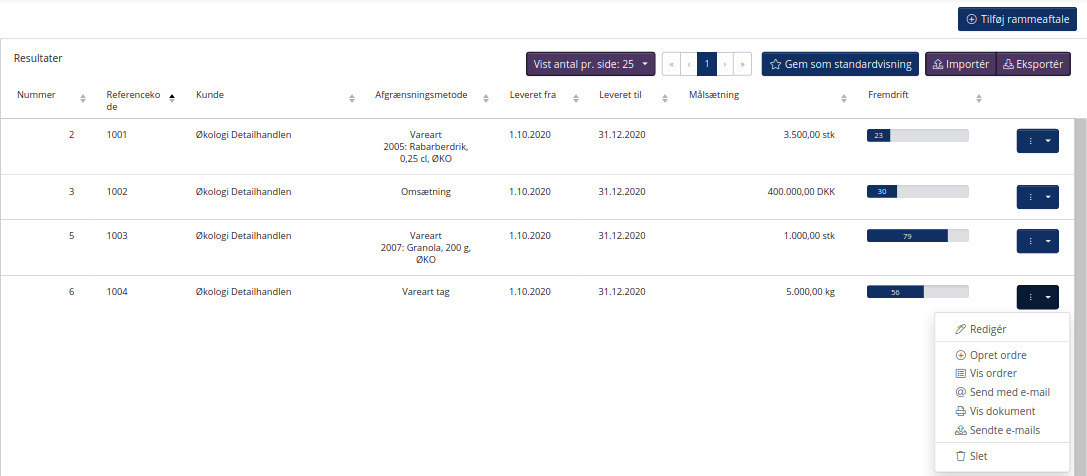
Task: Click Slet in the dropdown menu
Action: [978, 456]
